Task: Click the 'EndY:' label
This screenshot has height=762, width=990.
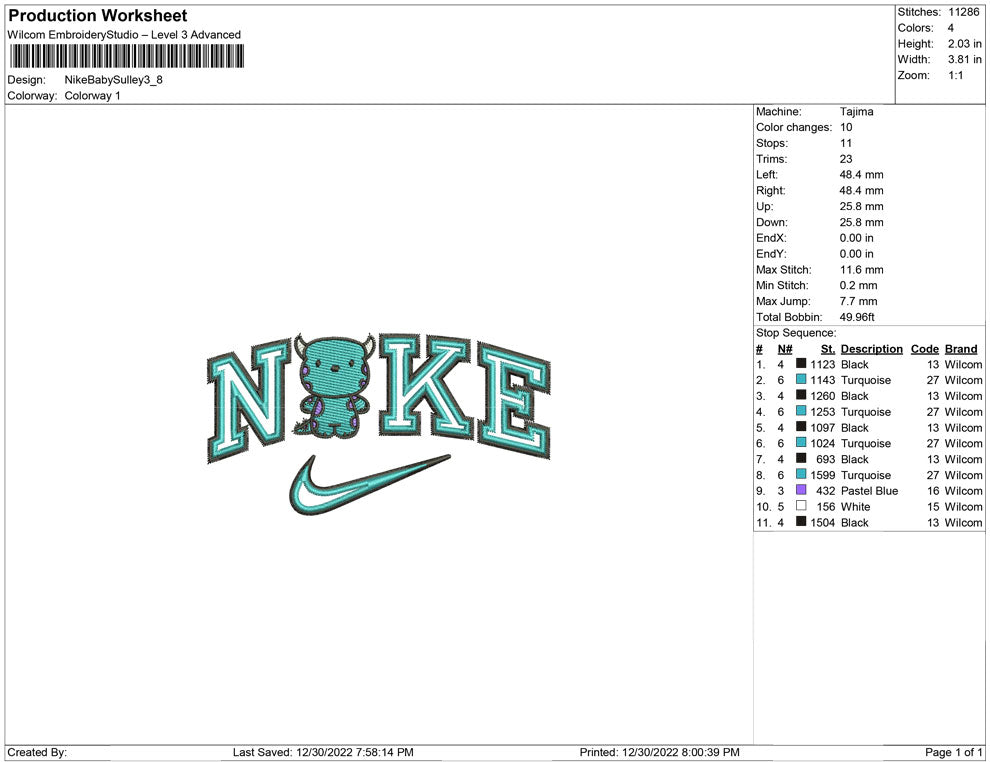Action: pyautogui.click(x=771, y=254)
